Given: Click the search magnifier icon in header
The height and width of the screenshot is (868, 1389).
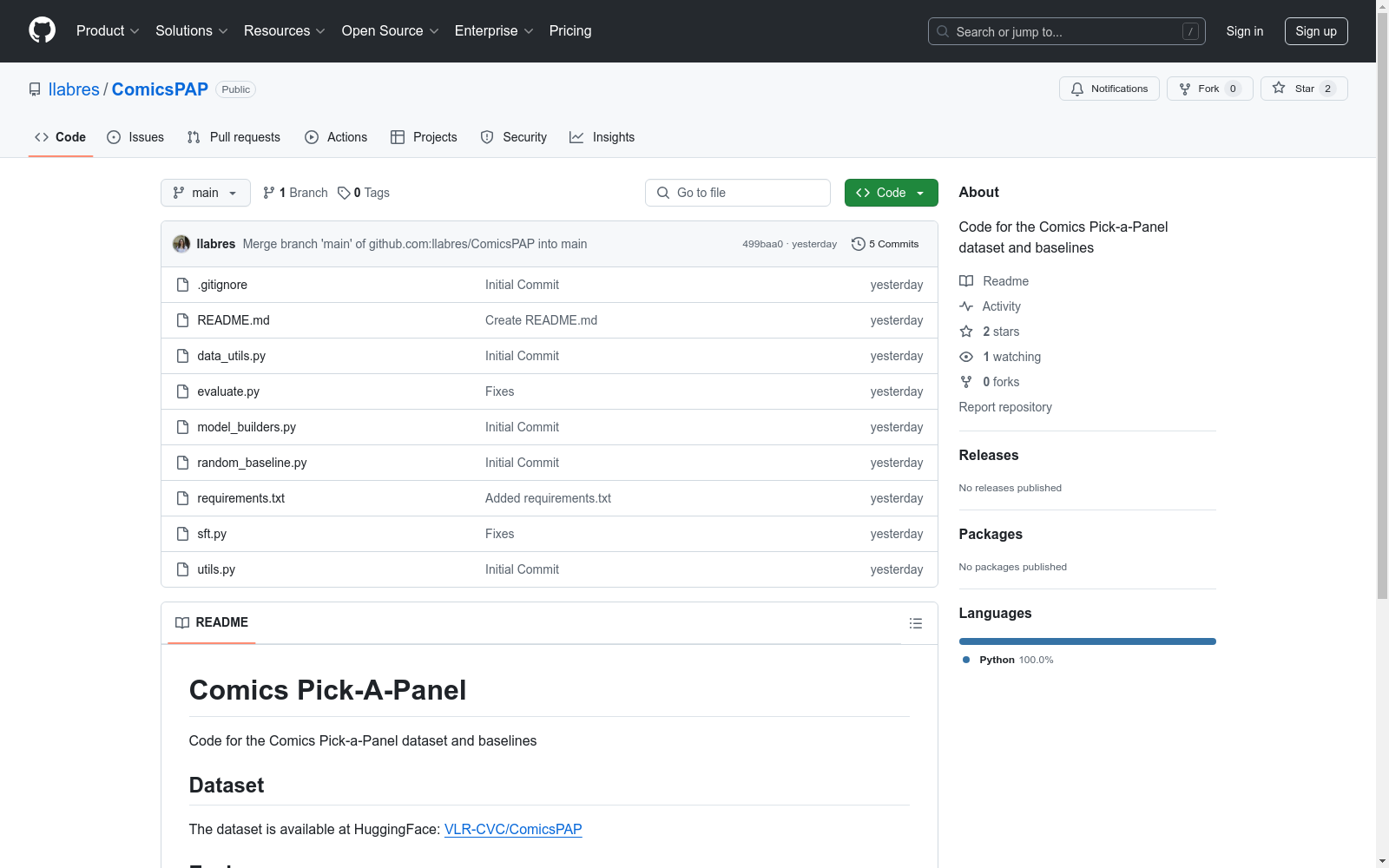Looking at the screenshot, I should 943,31.
